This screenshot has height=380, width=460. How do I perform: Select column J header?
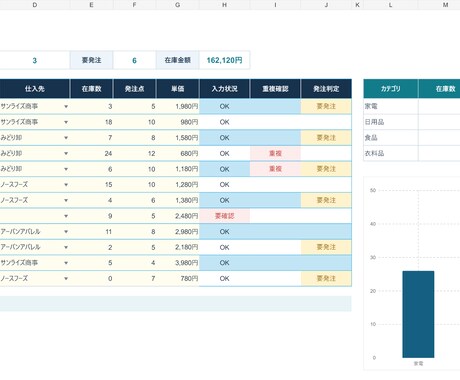pyautogui.click(x=326, y=5)
